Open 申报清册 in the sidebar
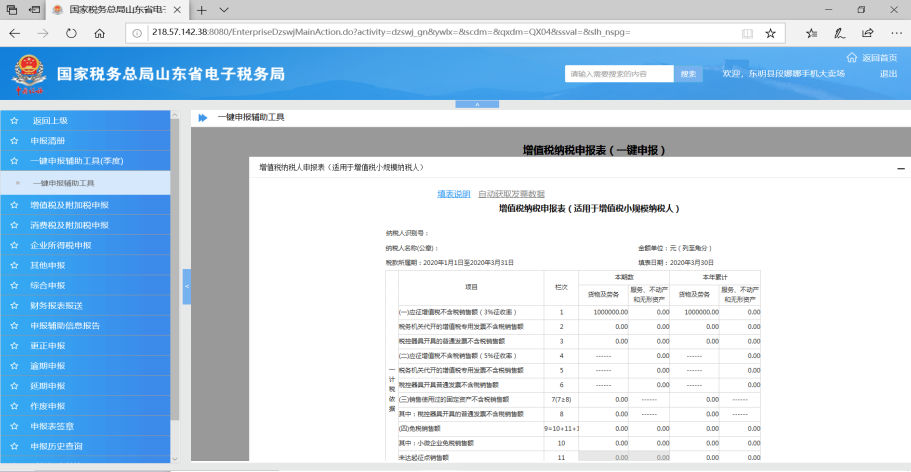The height and width of the screenshot is (472, 911). [85, 141]
